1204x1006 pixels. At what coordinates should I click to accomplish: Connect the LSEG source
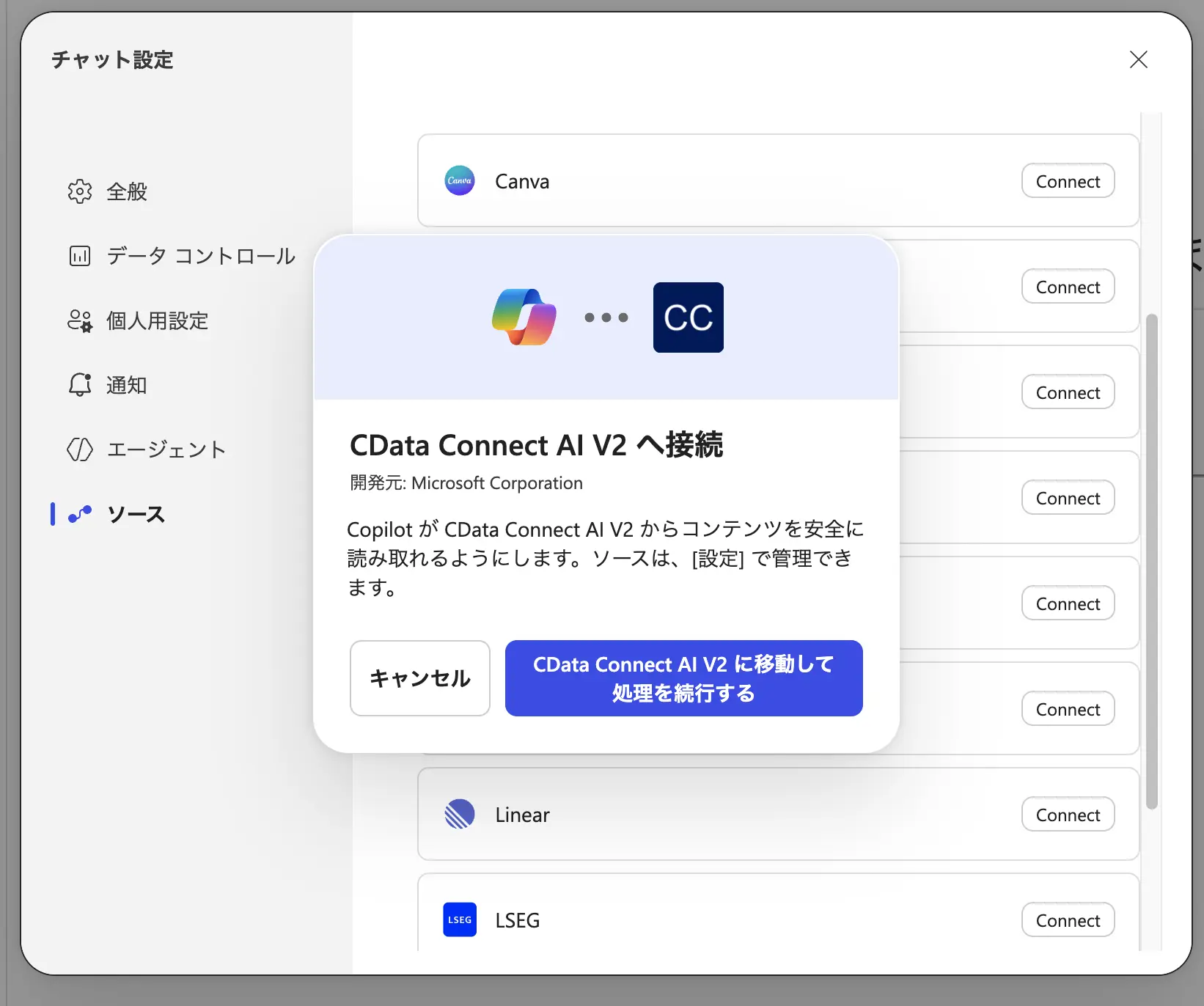point(1068,919)
